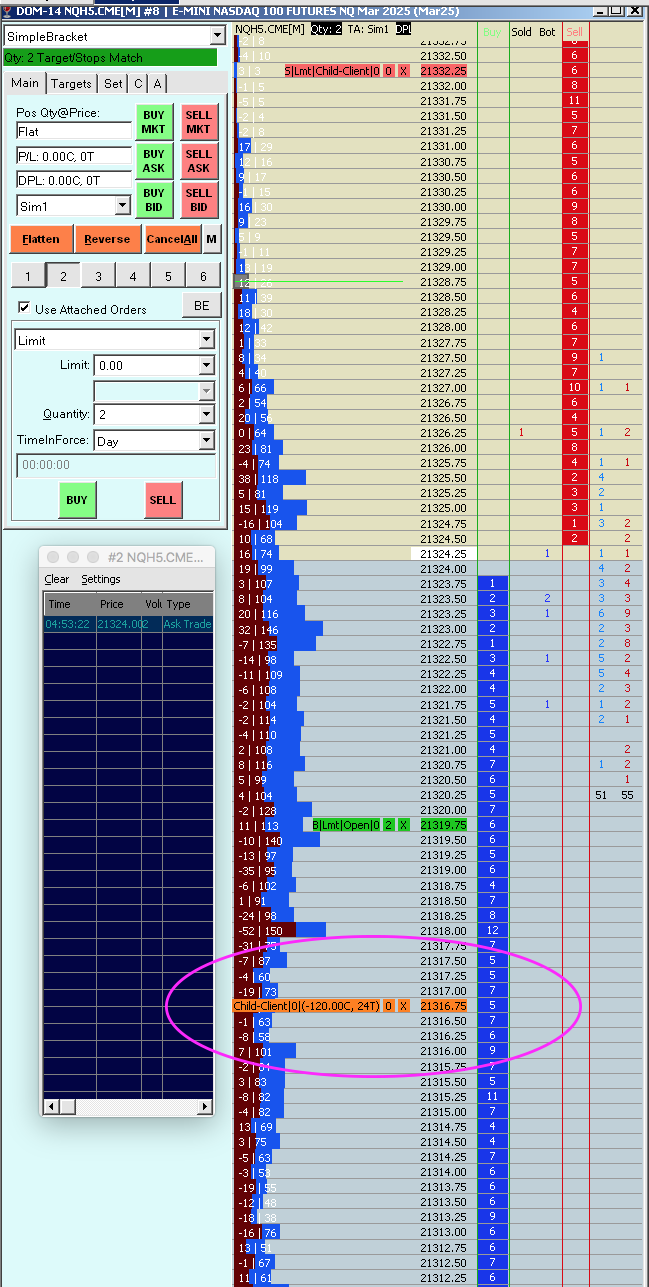649x1287 pixels.
Task: Click the empty disabled dropdown below Limit price
Action: coord(154,390)
